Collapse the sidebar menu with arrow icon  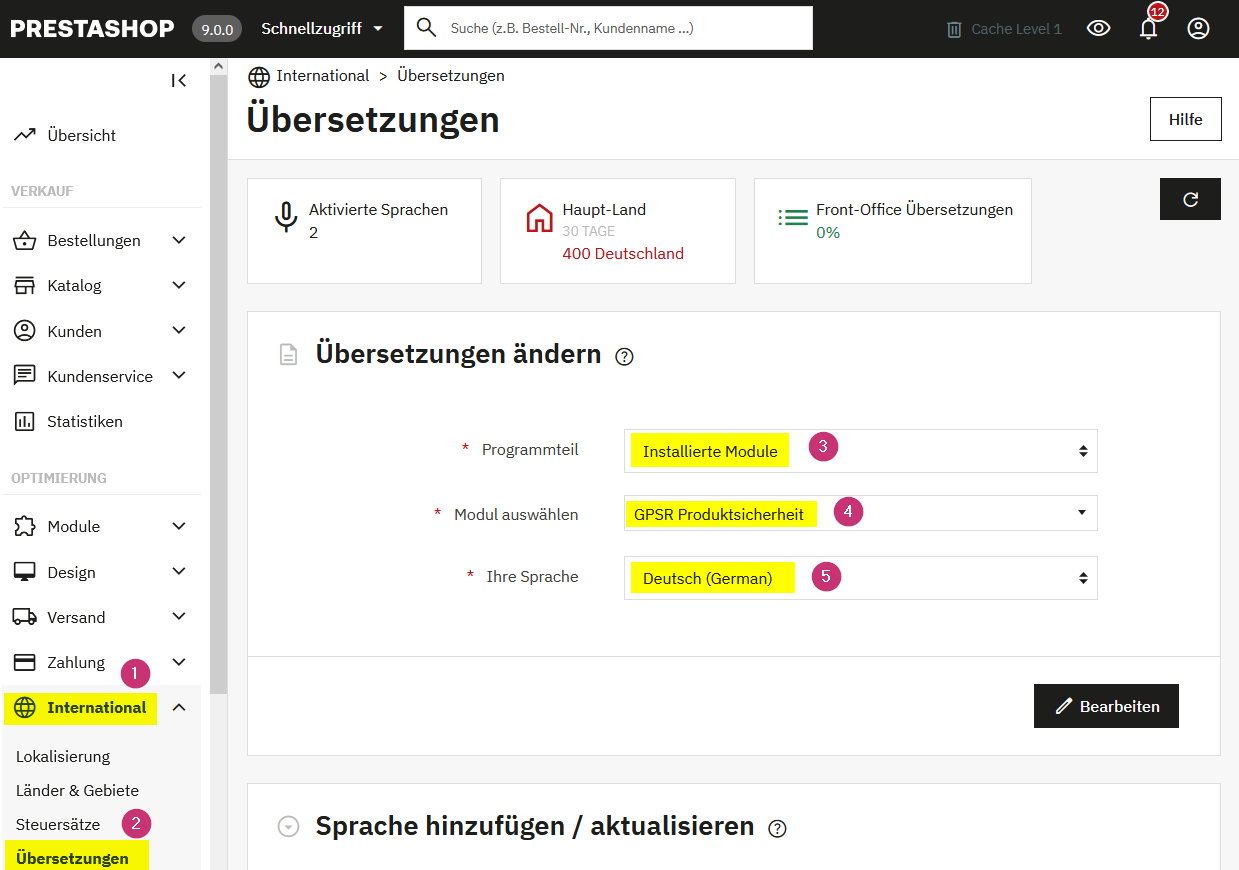[x=179, y=81]
